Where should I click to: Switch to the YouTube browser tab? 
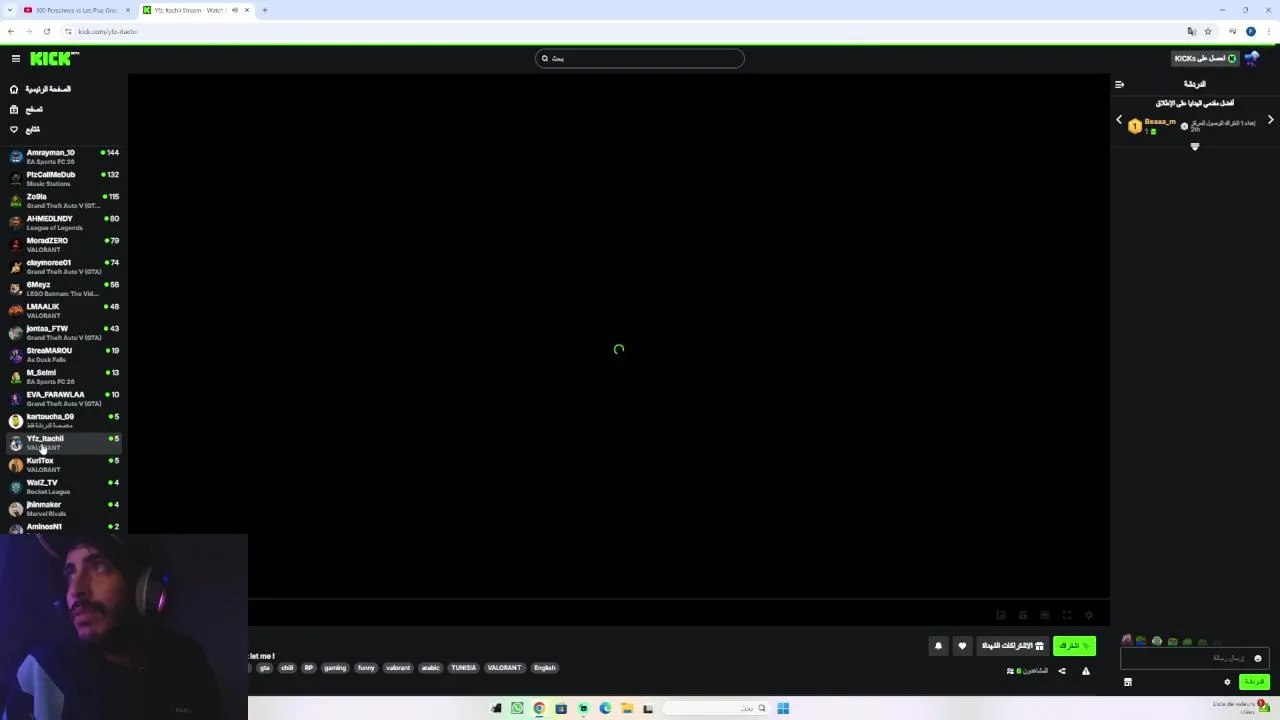point(76,10)
